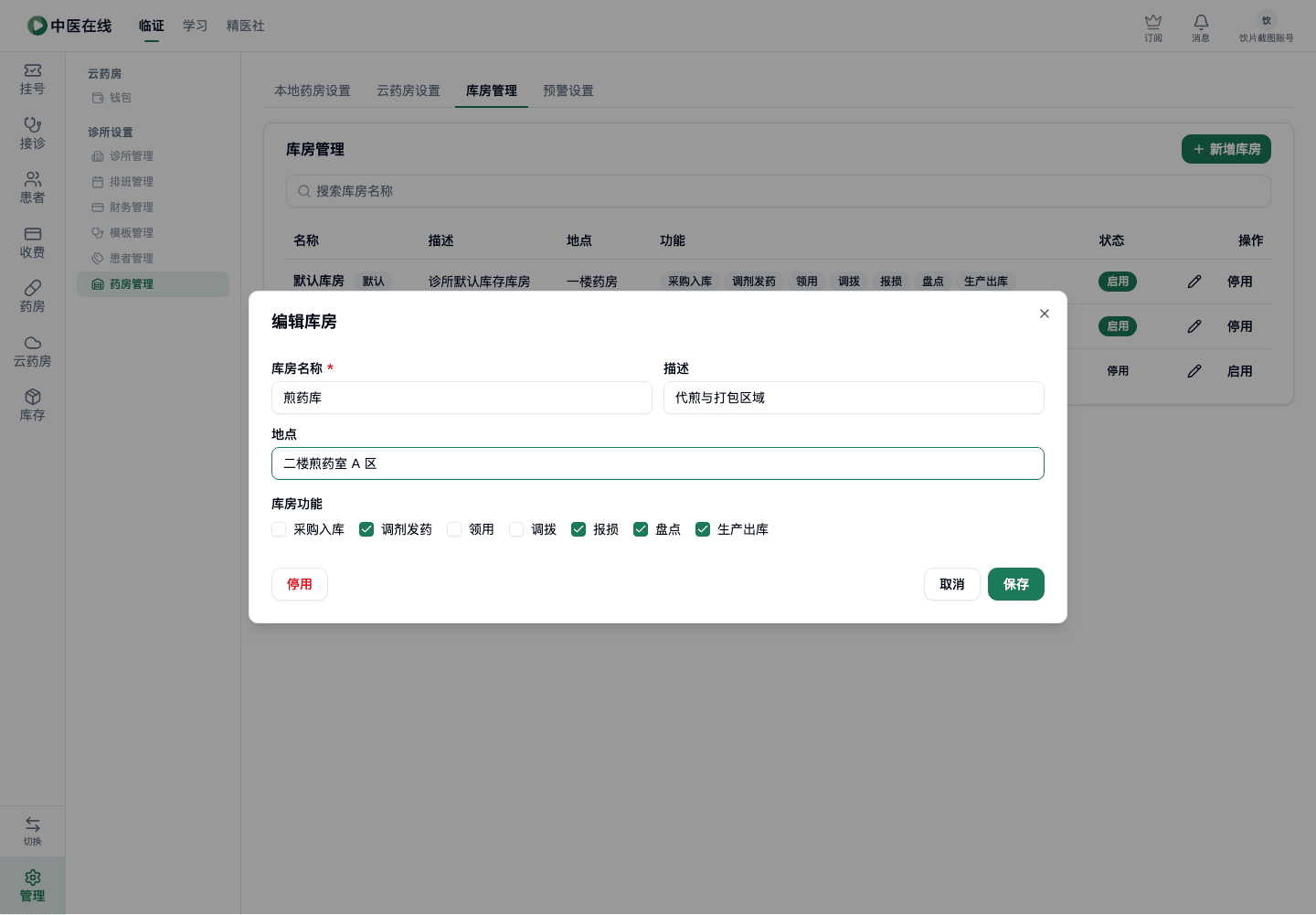Image resolution: width=1316 pixels, height=915 pixels.
Task: Click 库房名称 field containing 煎药库
Action: click(462, 398)
